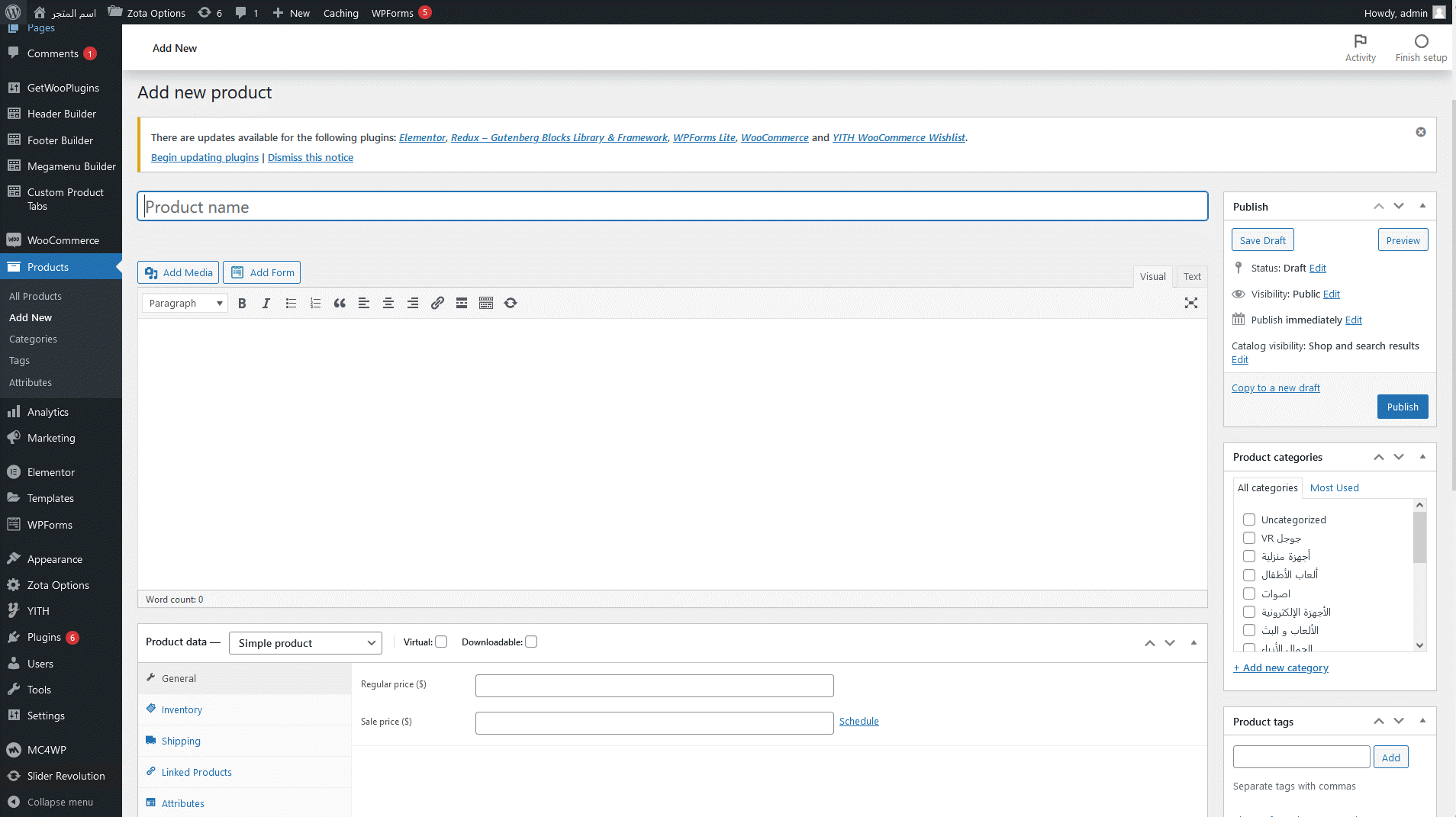
Task: Click the Preview button
Action: coord(1403,240)
